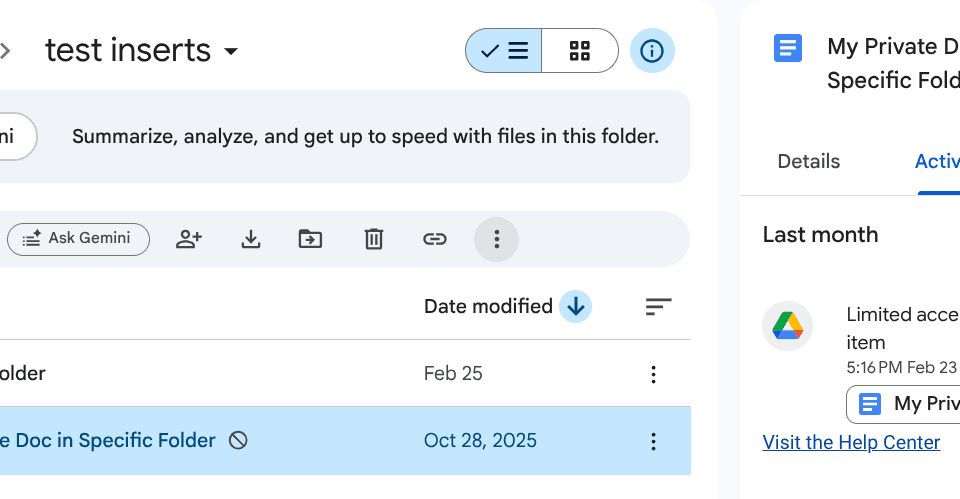Image resolution: width=960 pixels, height=499 pixels.
Task: Visit the Help Center link
Action: coord(851,442)
